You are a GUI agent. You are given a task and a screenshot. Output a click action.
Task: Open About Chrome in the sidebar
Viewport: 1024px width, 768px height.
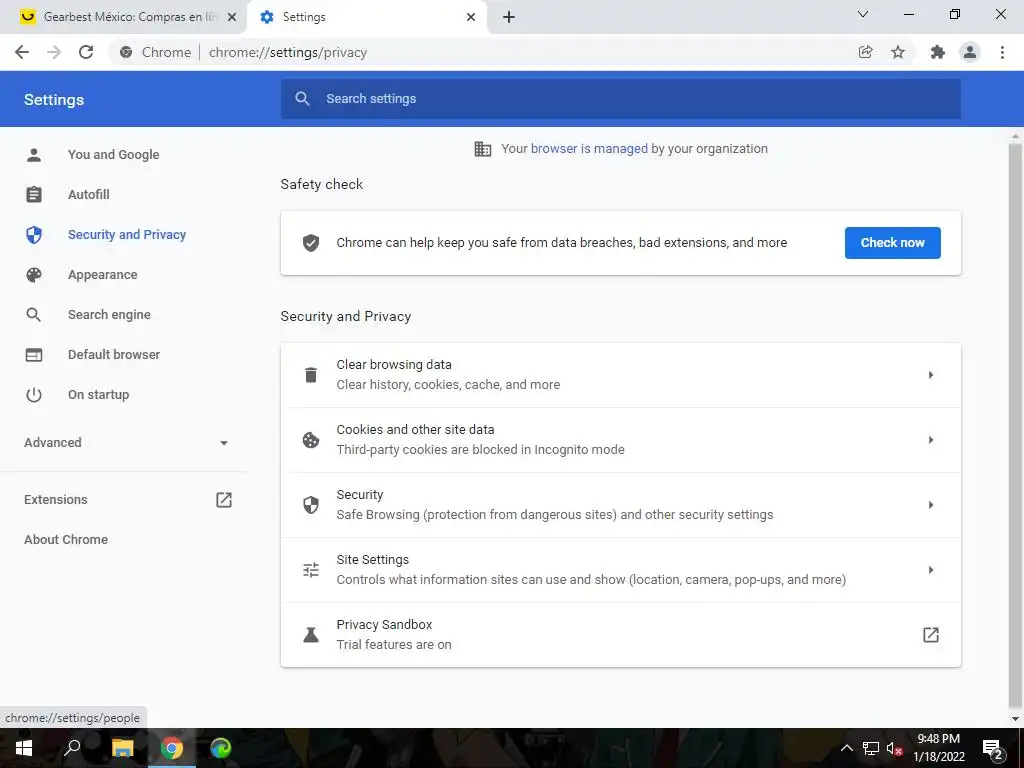pyautogui.click(x=66, y=539)
